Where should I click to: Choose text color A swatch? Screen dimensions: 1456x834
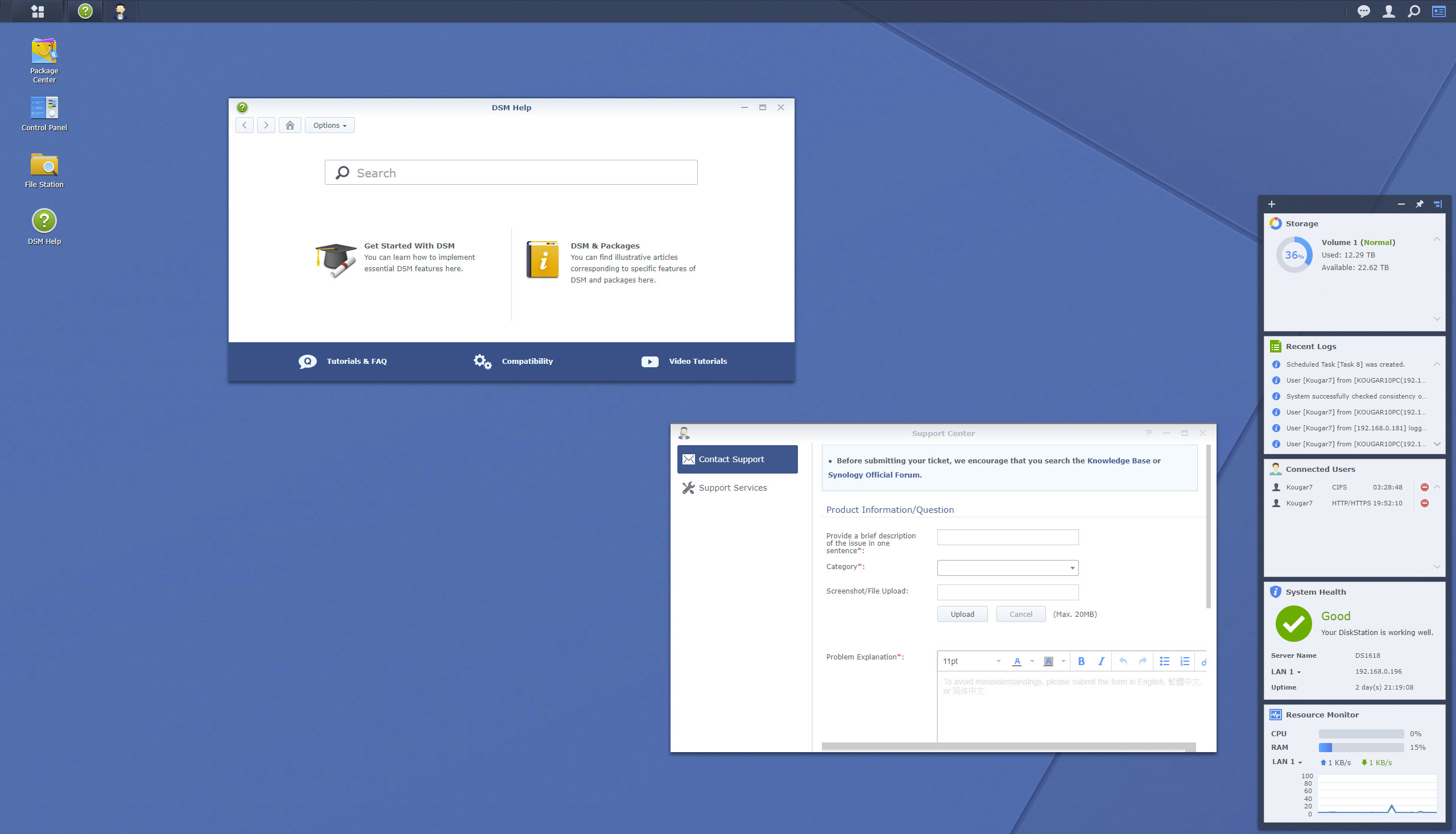pos(1017,661)
